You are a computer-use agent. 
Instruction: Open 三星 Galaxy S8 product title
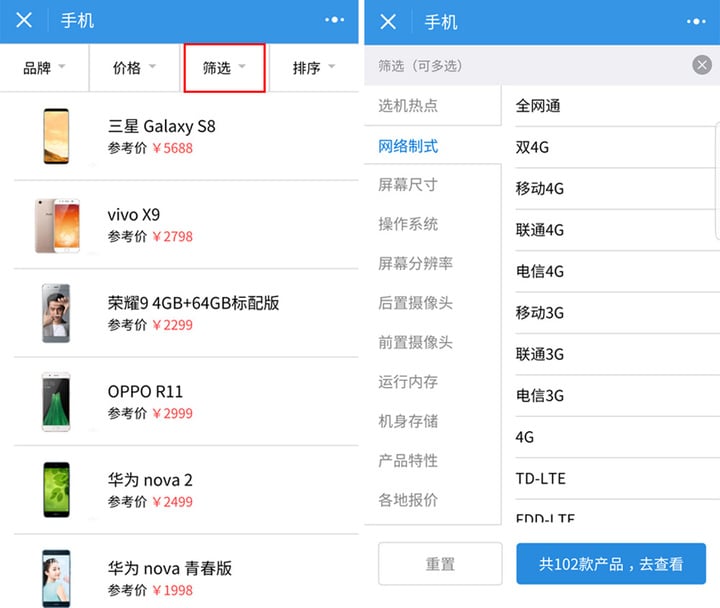[162, 126]
